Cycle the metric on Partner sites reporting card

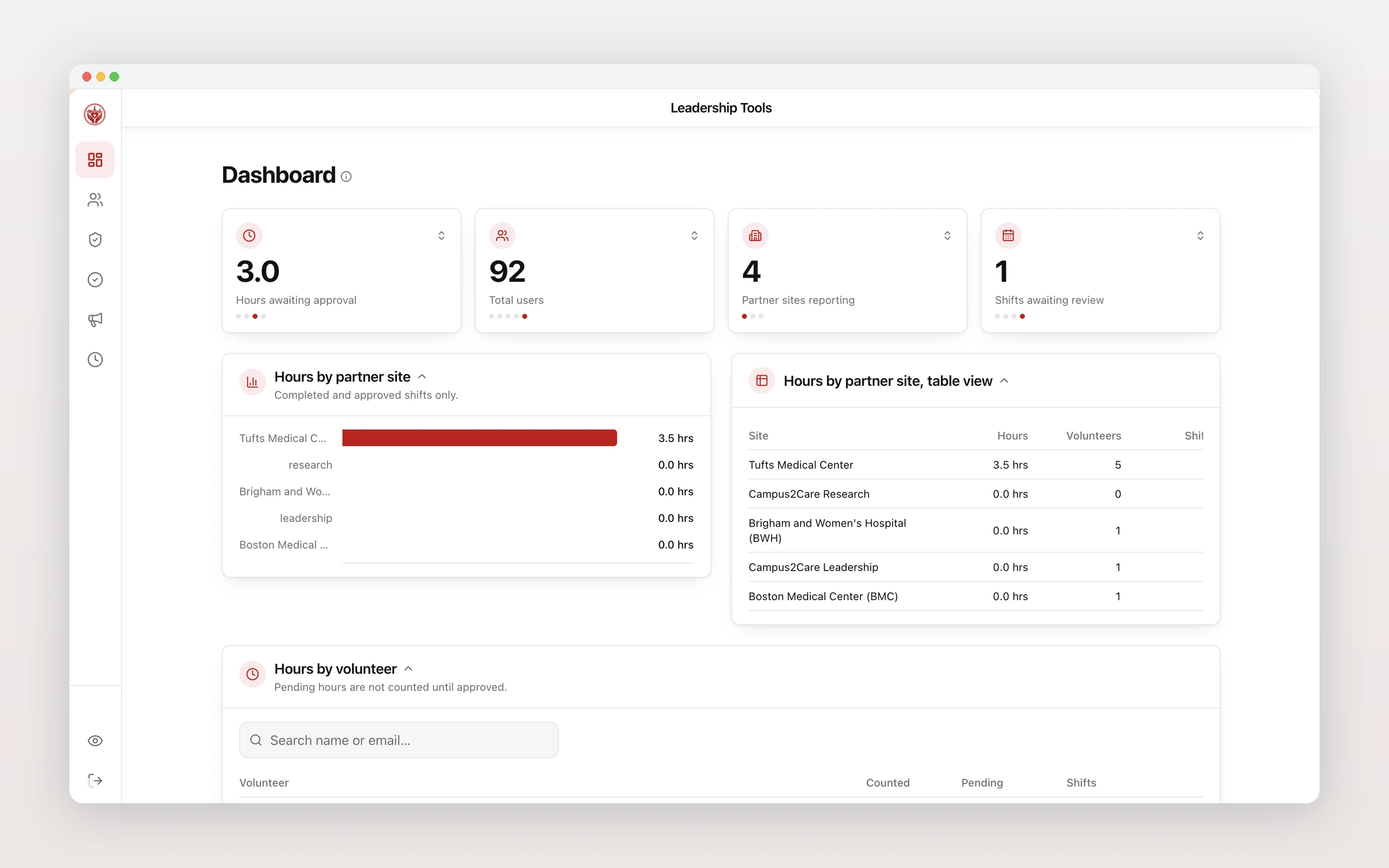tap(947, 236)
